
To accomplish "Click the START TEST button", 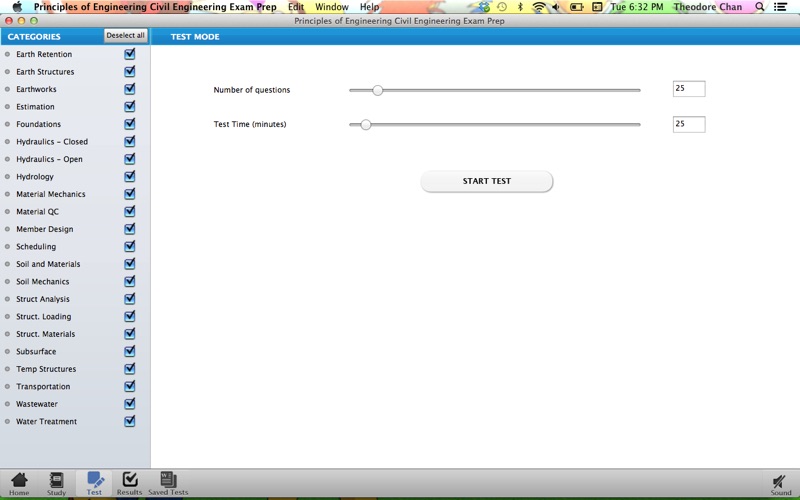I will [487, 181].
